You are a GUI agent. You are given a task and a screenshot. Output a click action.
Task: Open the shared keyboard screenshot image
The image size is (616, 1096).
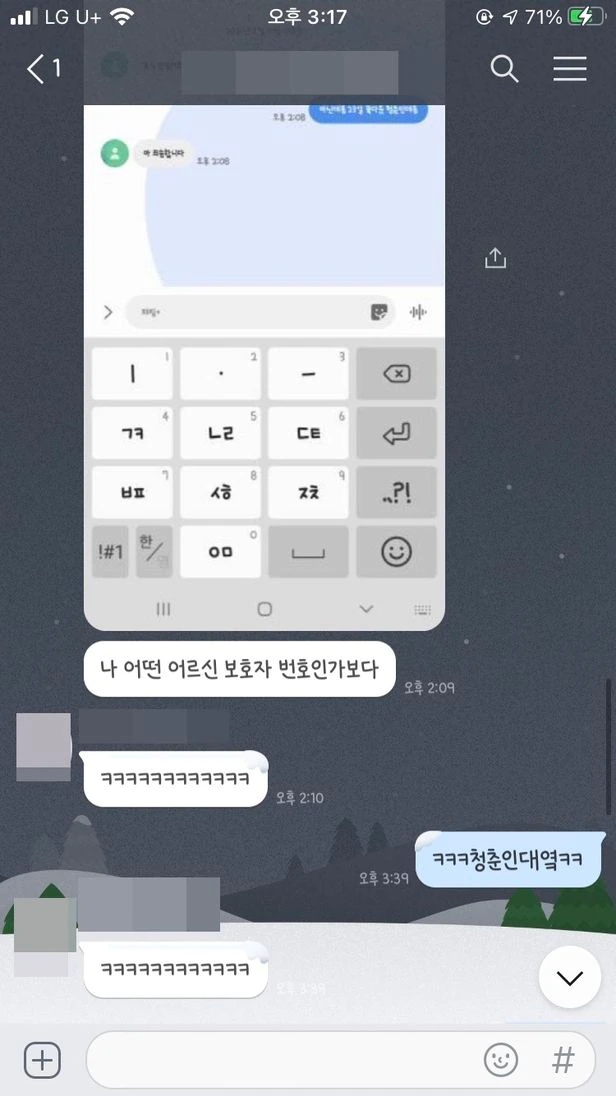264,367
